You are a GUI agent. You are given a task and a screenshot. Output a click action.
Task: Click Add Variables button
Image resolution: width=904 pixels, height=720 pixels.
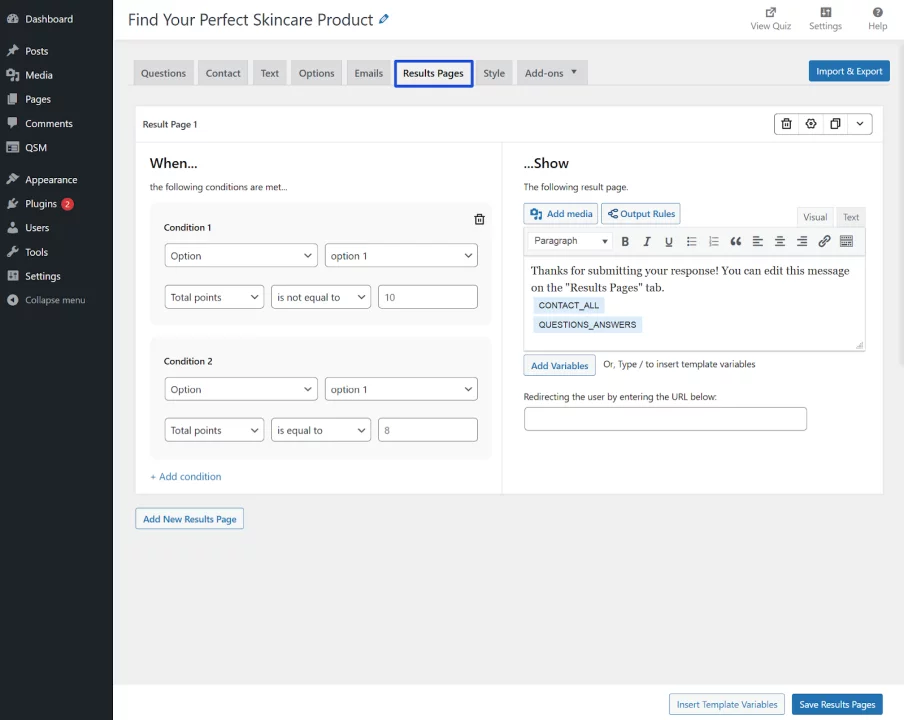pos(559,365)
